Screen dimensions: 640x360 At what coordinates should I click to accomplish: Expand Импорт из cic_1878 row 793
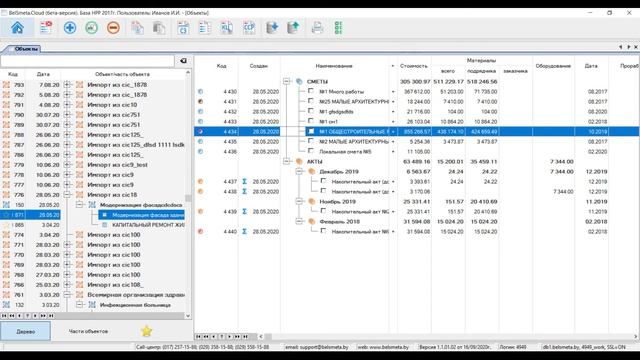[67, 84]
